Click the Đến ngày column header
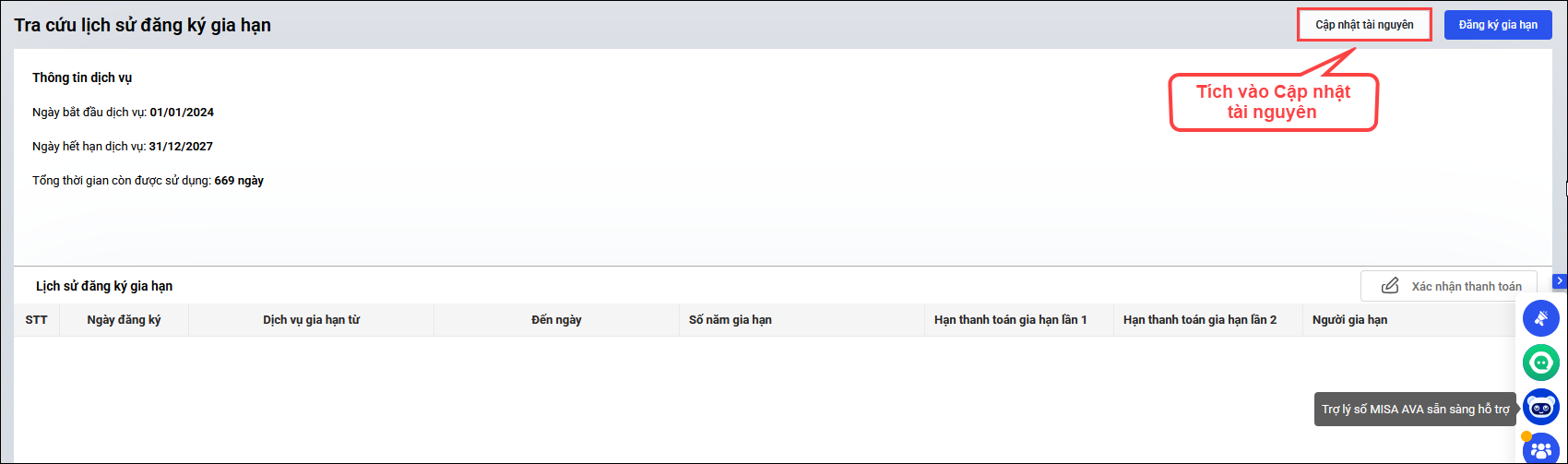This screenshot has height=464, width=1568. tap(556, 320)
